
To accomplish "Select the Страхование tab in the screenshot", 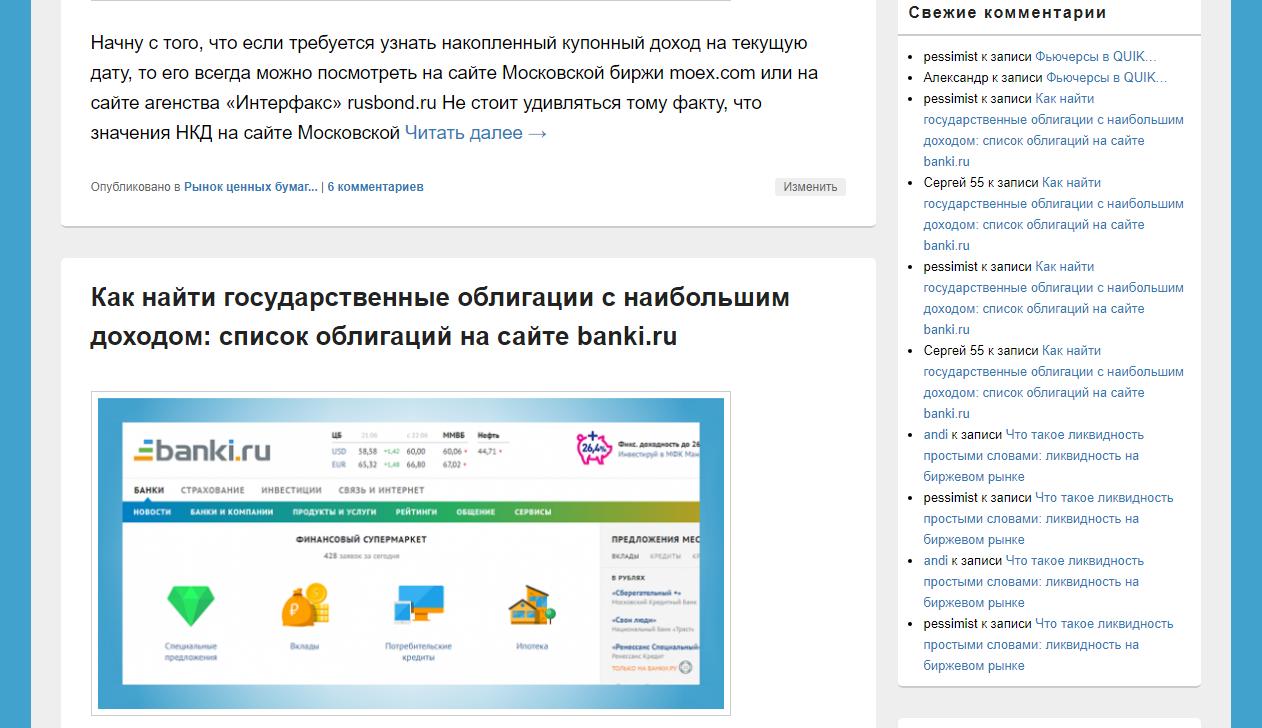I will [x=212, y=490].
